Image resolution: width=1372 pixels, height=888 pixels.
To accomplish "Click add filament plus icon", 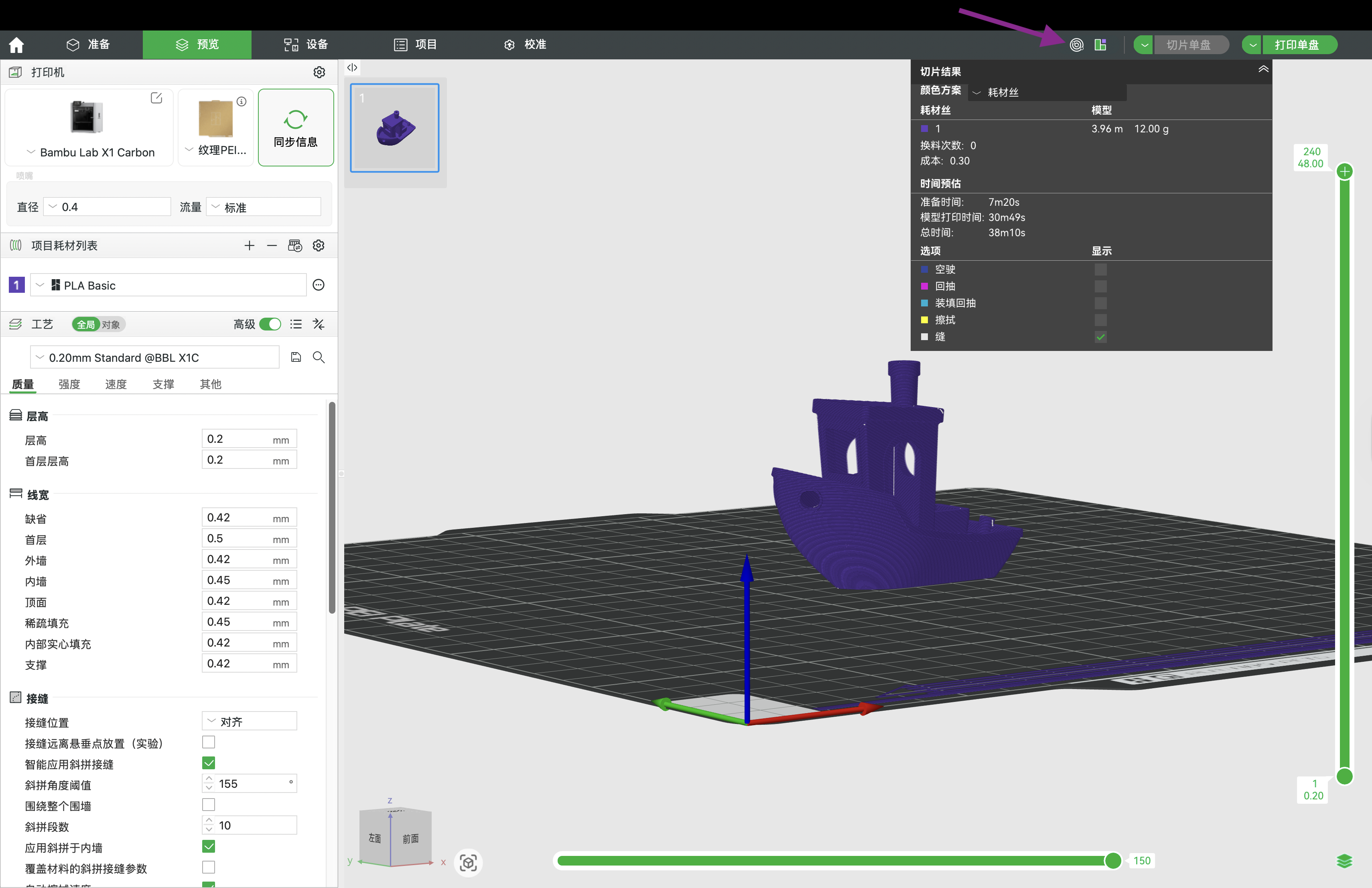I will [249, 245].
